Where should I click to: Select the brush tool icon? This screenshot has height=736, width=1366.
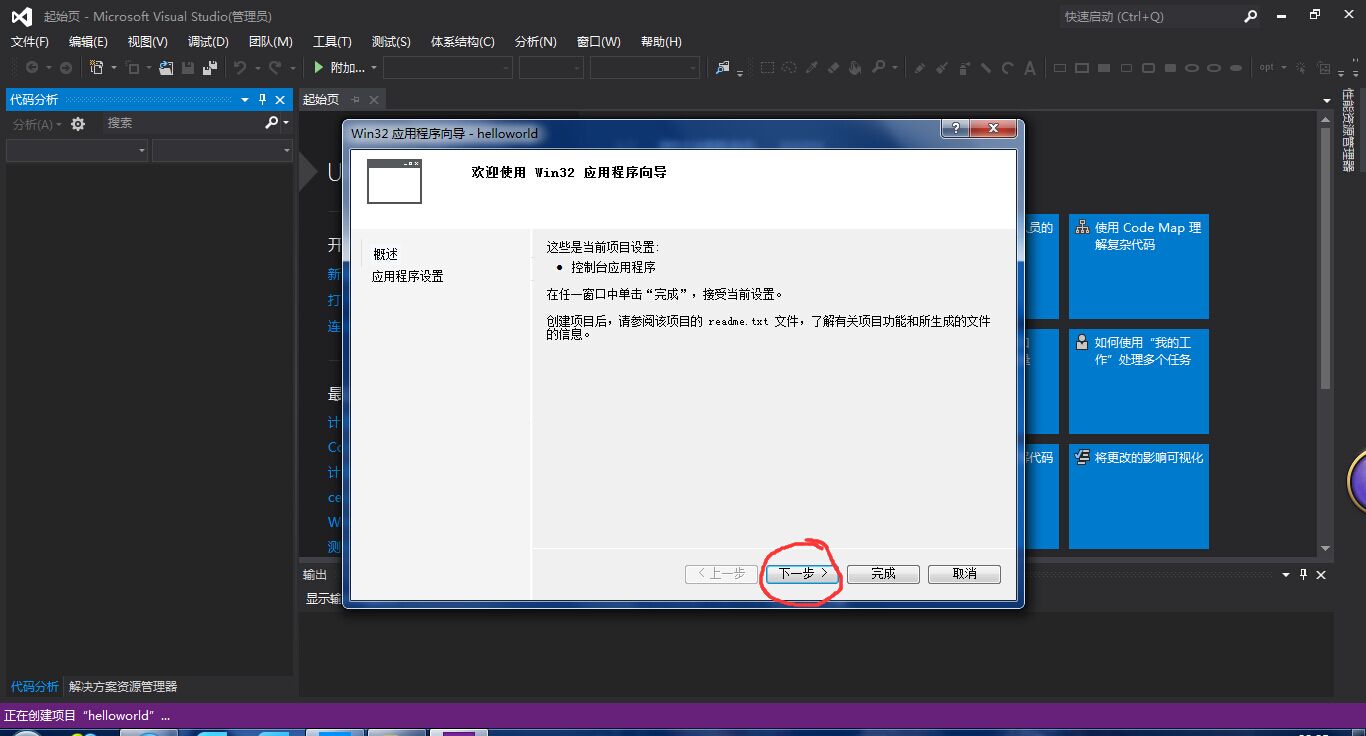coord(942,68)
